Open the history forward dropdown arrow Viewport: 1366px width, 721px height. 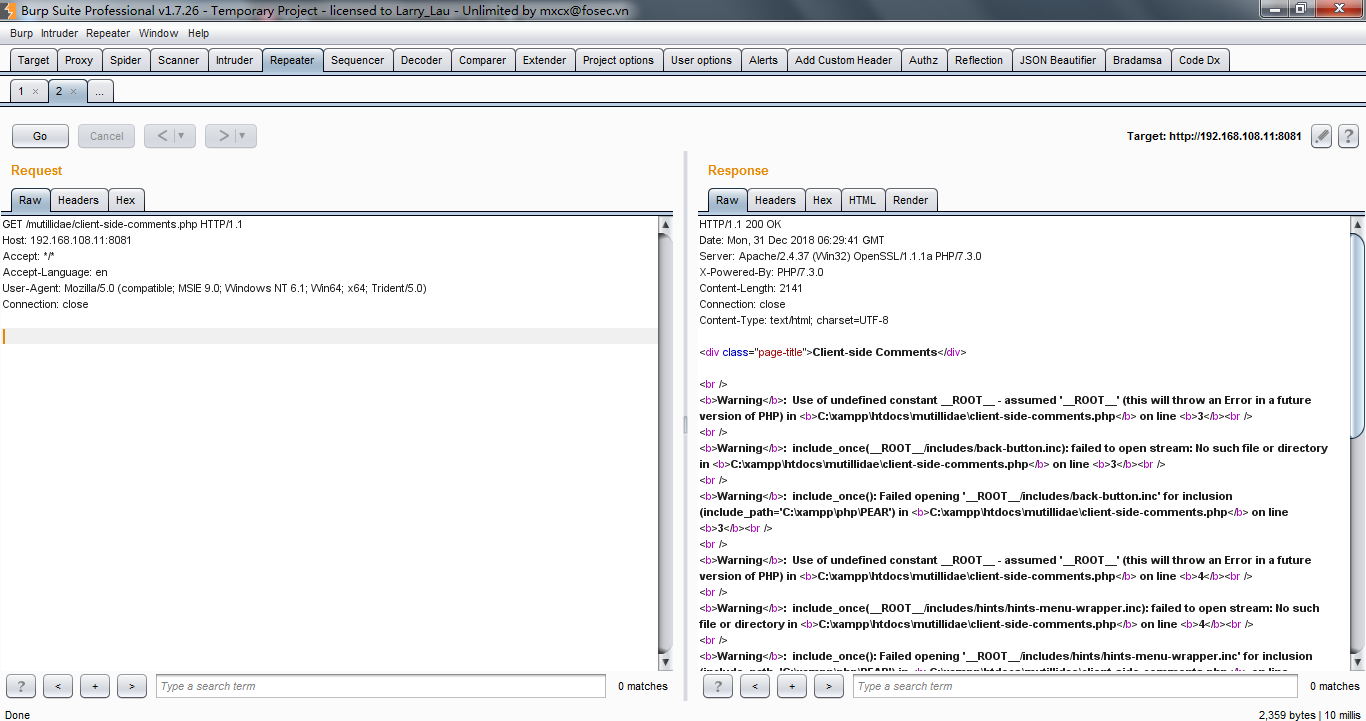[242, 136]
